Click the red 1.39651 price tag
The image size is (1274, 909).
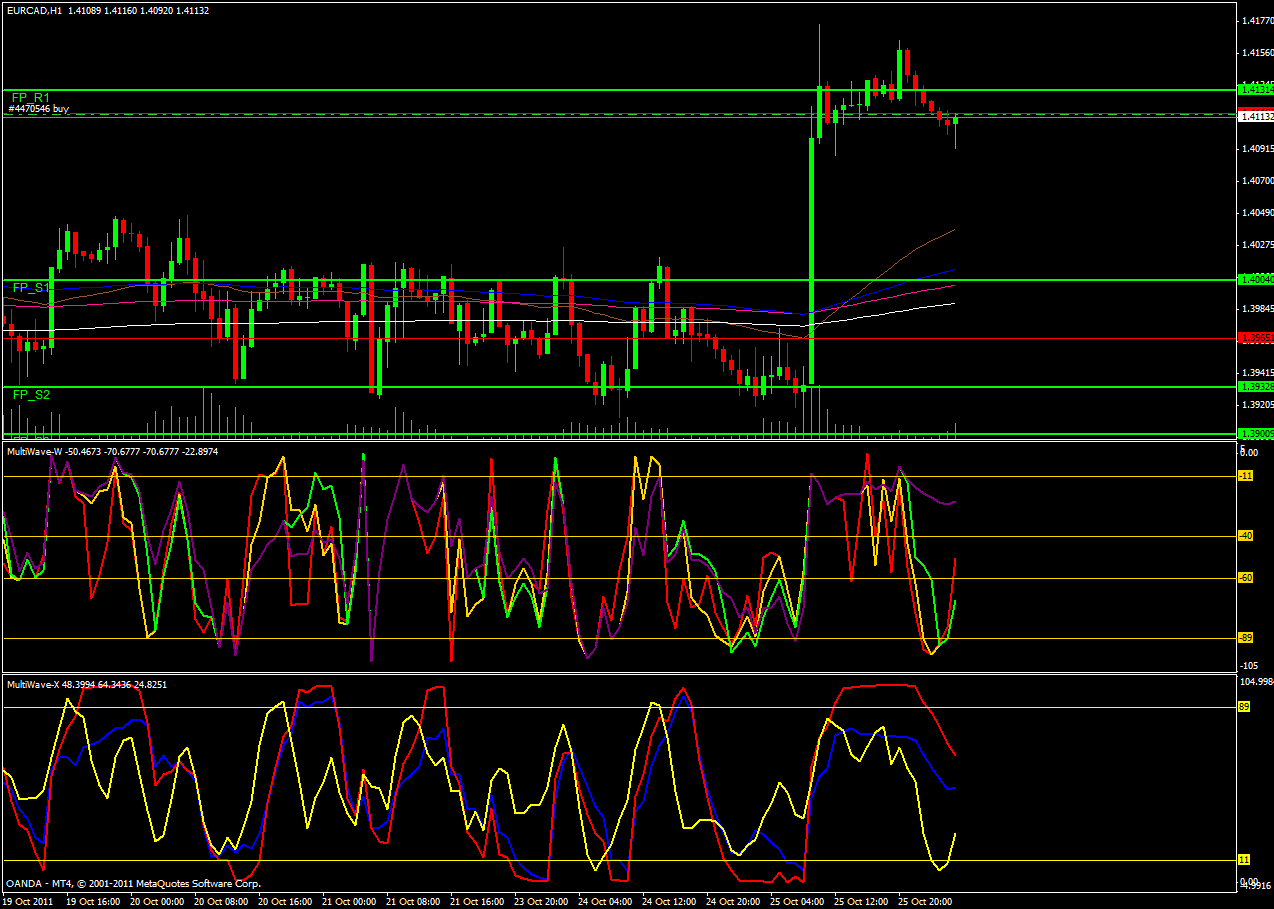pos(1255,338)
